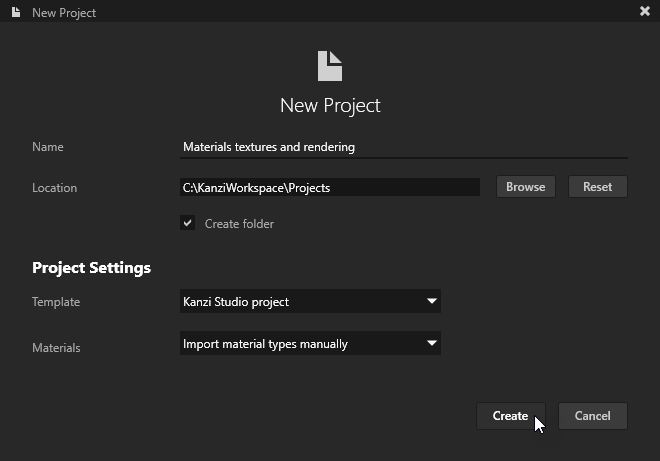660x461 pixels.
Task: Click the Import material types manually combo box
Action: click(300, 343)
